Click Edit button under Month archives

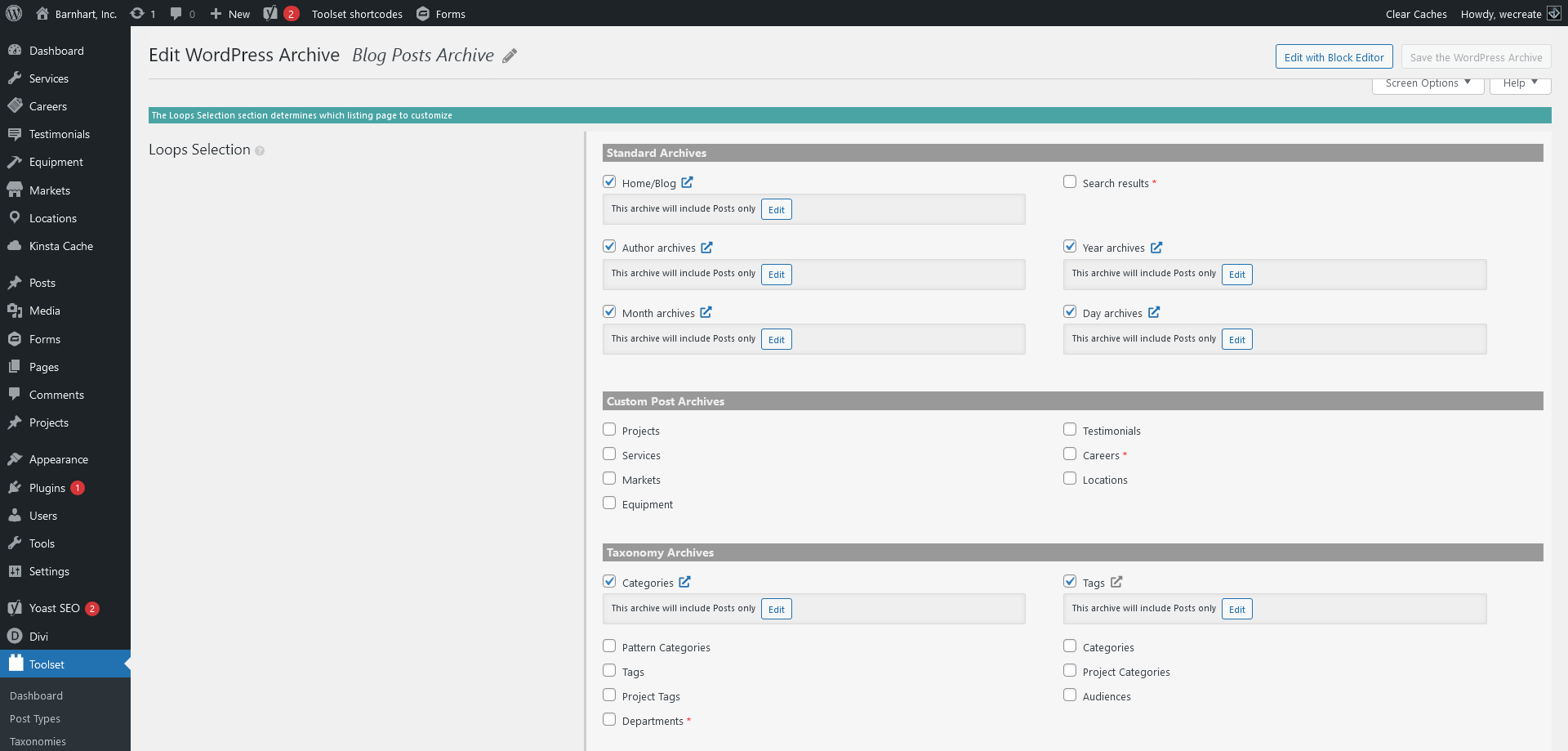point(776,339)
